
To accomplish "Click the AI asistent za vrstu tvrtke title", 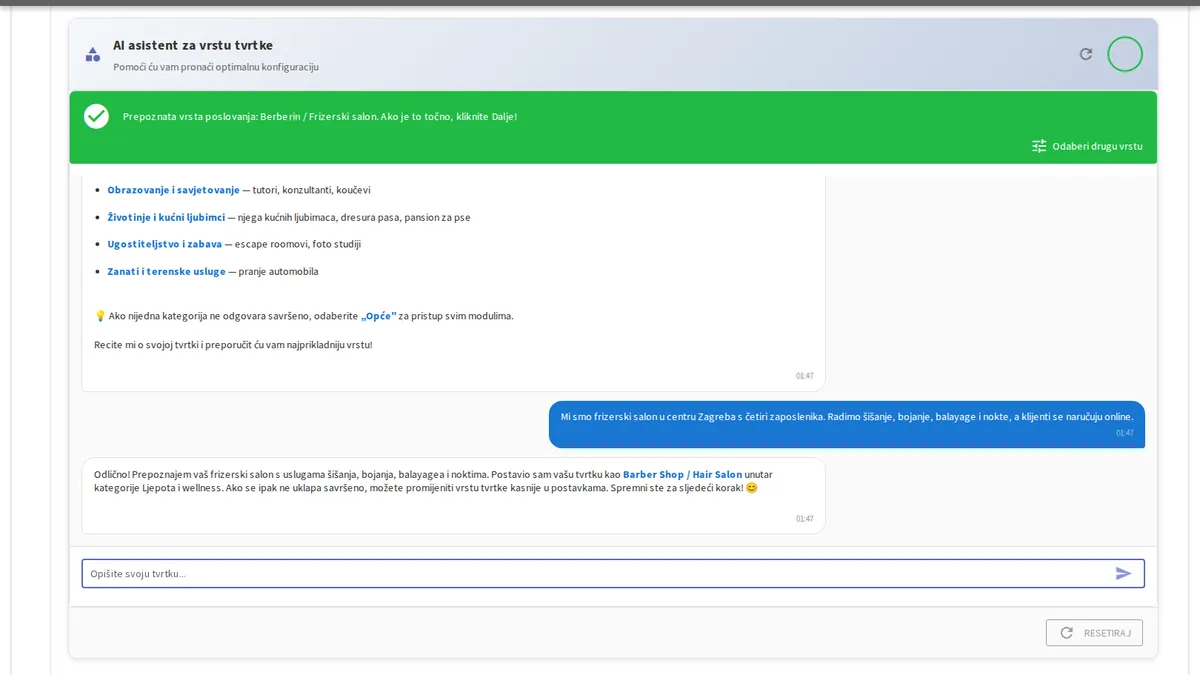I will coord(193,45).
